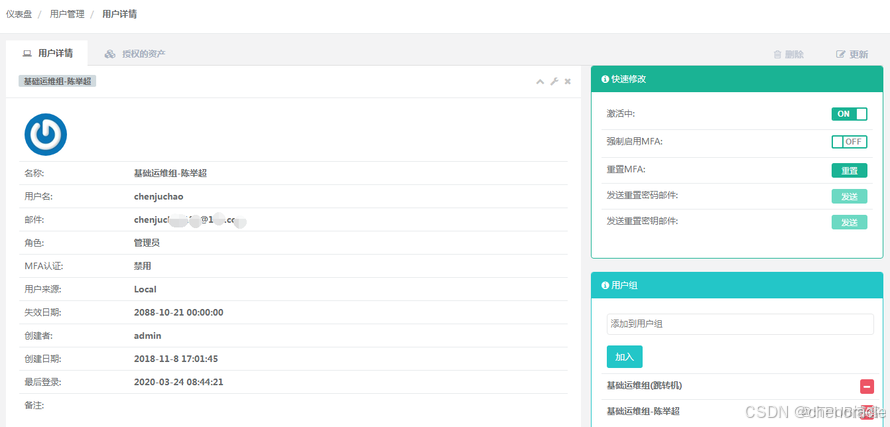
Task: Switch to the 用户详情 tab
Action: click(47, 53)
